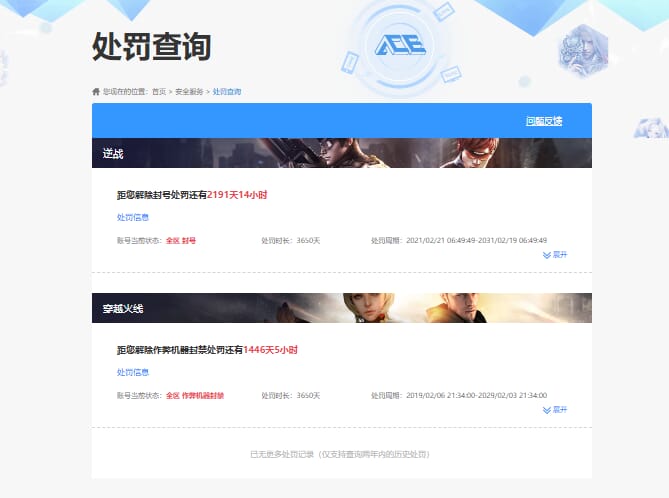Click the status 全区 封号
This screenshot has height=498, width=669.
coord(181,241)
